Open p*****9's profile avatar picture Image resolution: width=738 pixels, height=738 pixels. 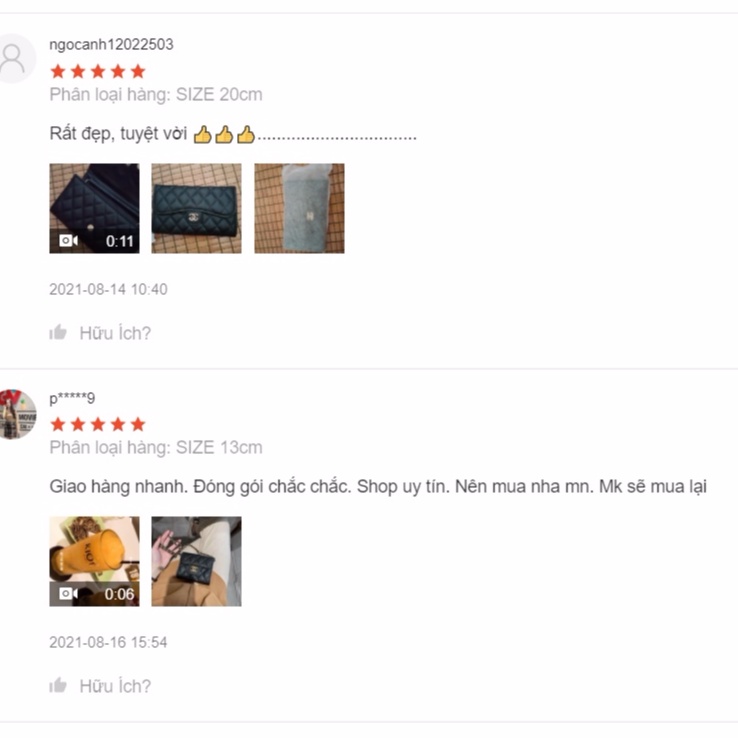[16, 414]
